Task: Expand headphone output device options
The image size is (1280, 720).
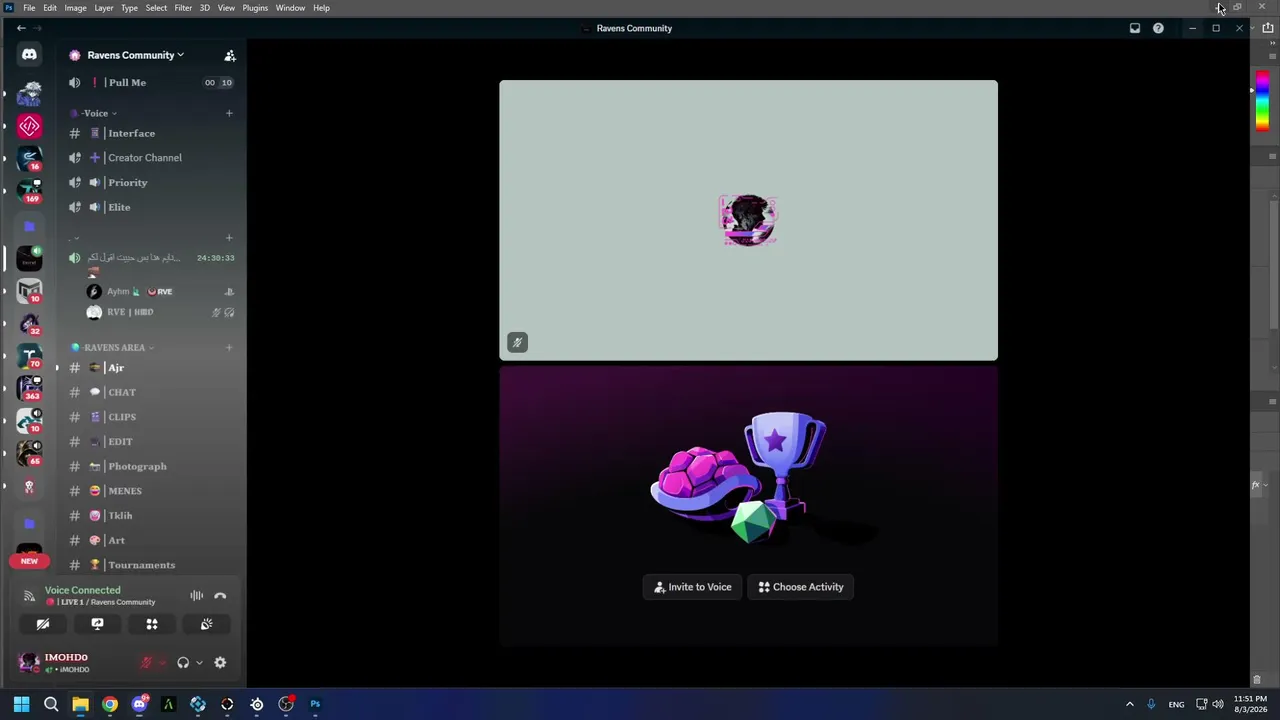Action: 199,662
